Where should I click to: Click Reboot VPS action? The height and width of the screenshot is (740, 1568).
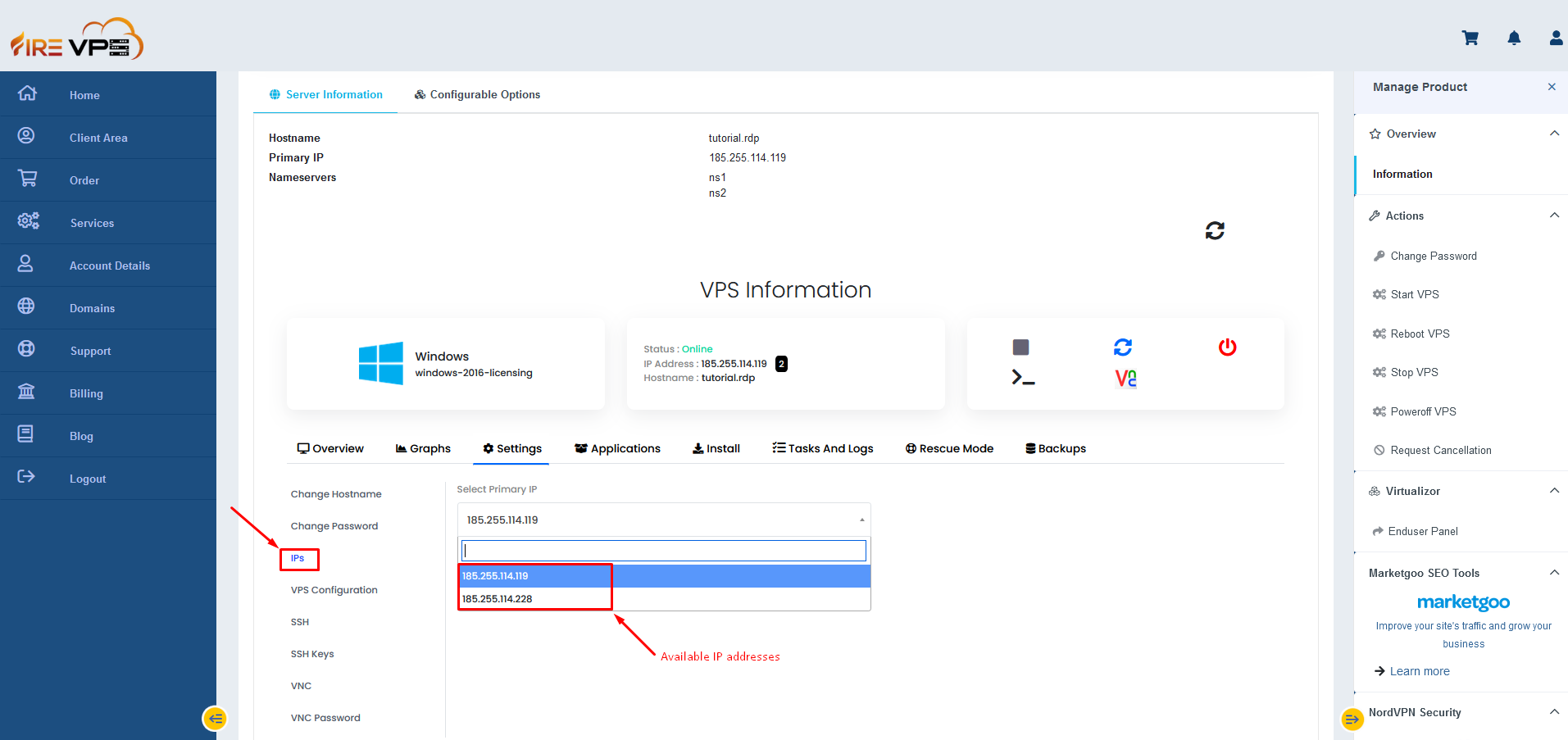click(x=1411, y=334)
